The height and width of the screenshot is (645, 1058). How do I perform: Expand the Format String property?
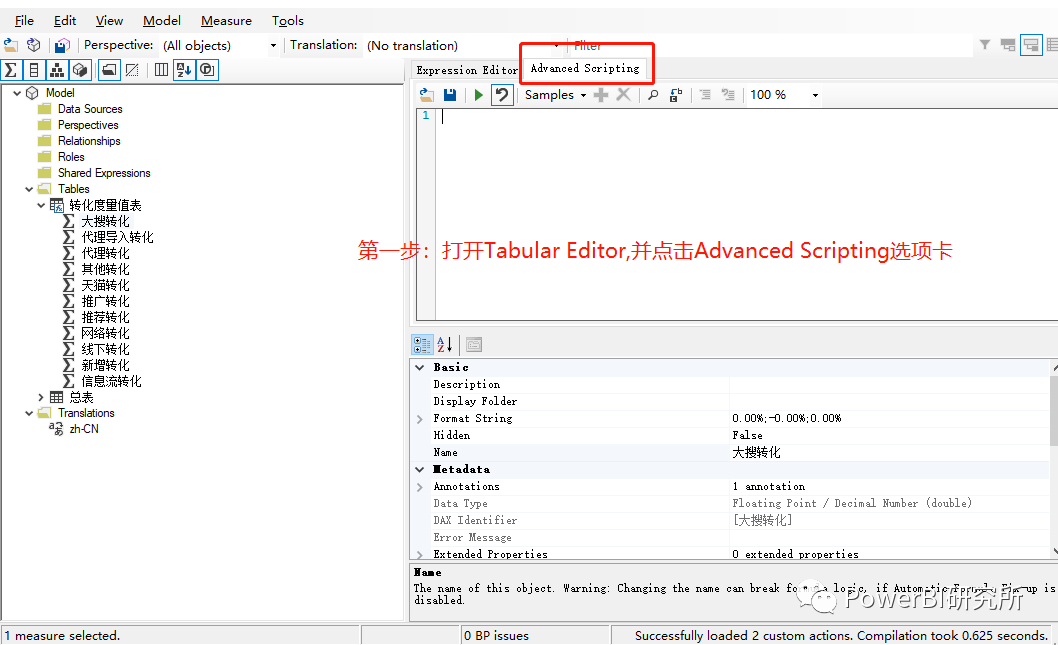click(420, 419)
